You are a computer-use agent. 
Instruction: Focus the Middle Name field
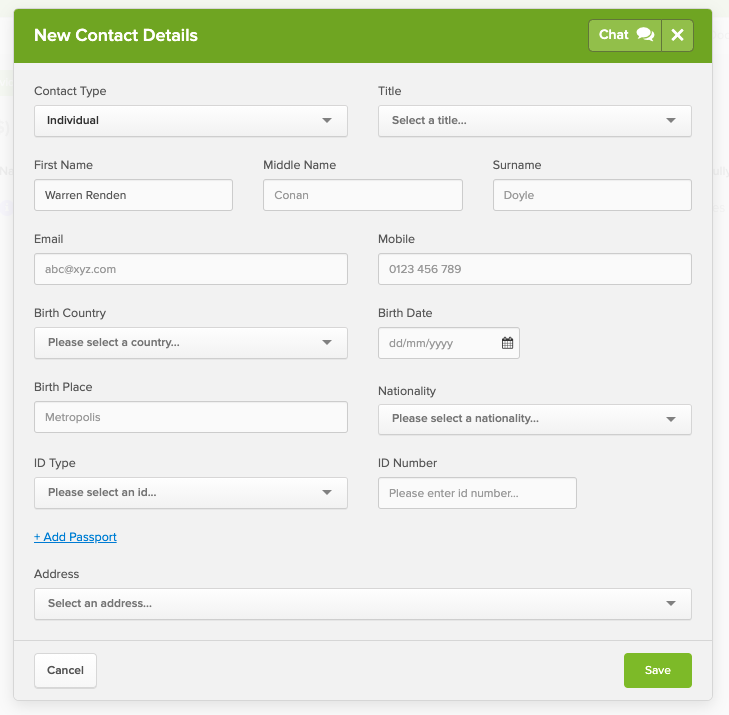pos(362,195)
